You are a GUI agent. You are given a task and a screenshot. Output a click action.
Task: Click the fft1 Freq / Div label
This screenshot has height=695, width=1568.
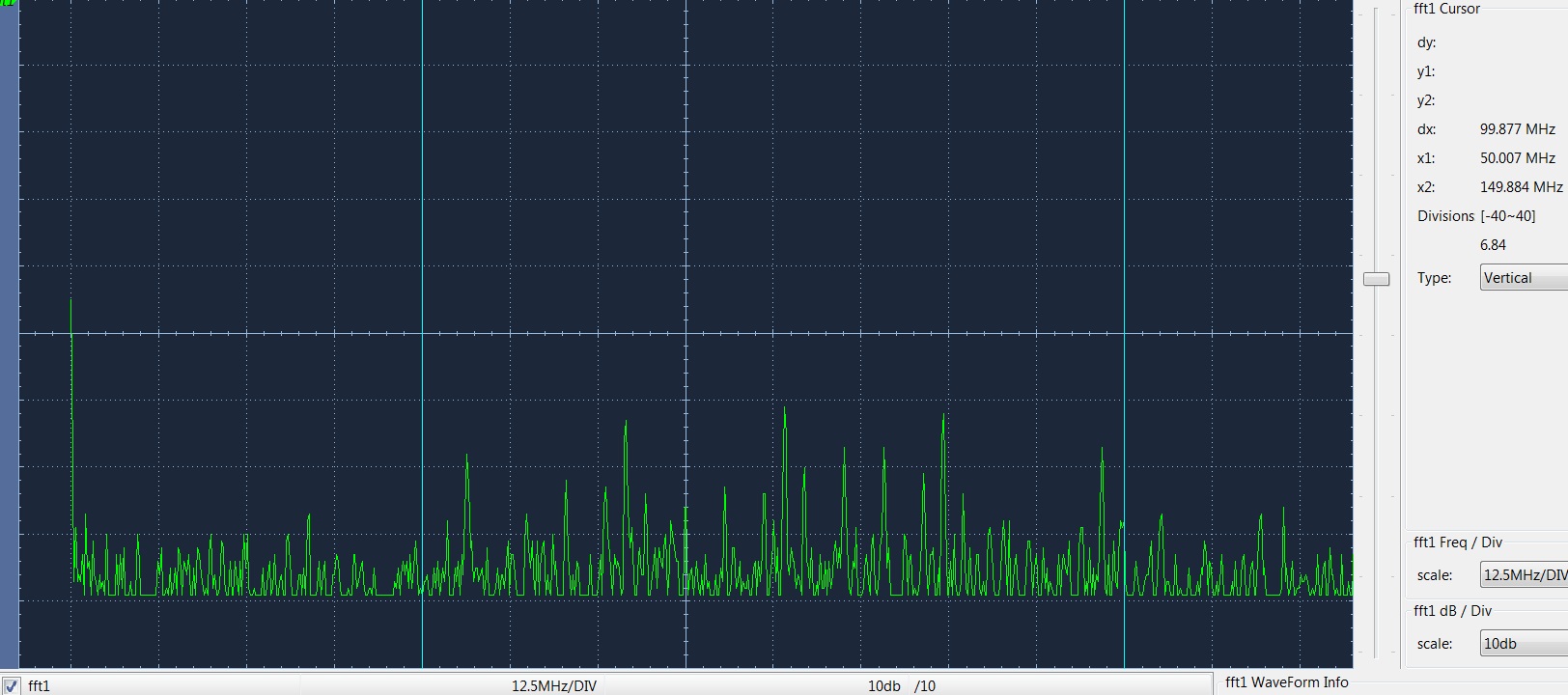(1458, 542)
